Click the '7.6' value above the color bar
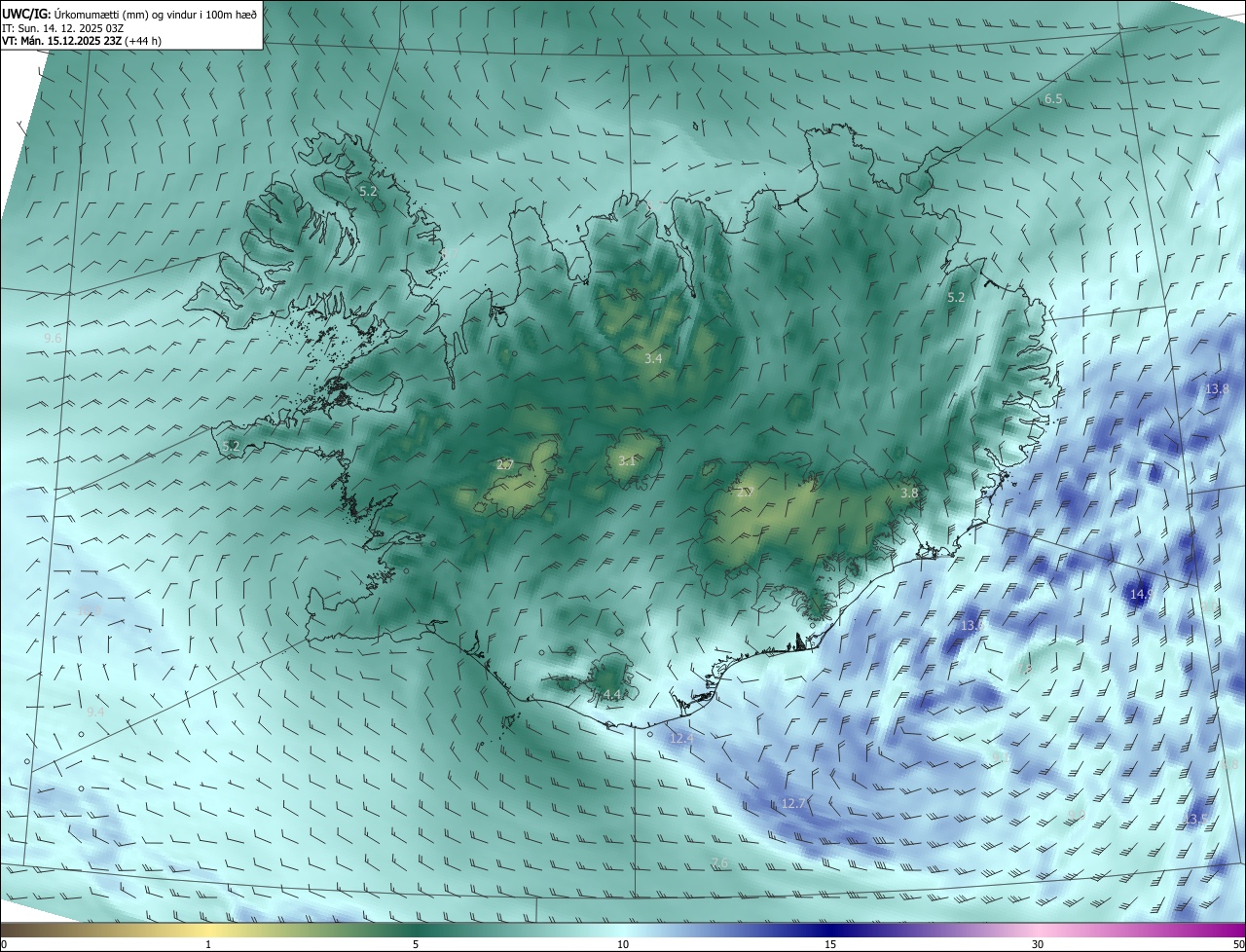This screenshot has width=1246, height=952. [x=719, y=863]
